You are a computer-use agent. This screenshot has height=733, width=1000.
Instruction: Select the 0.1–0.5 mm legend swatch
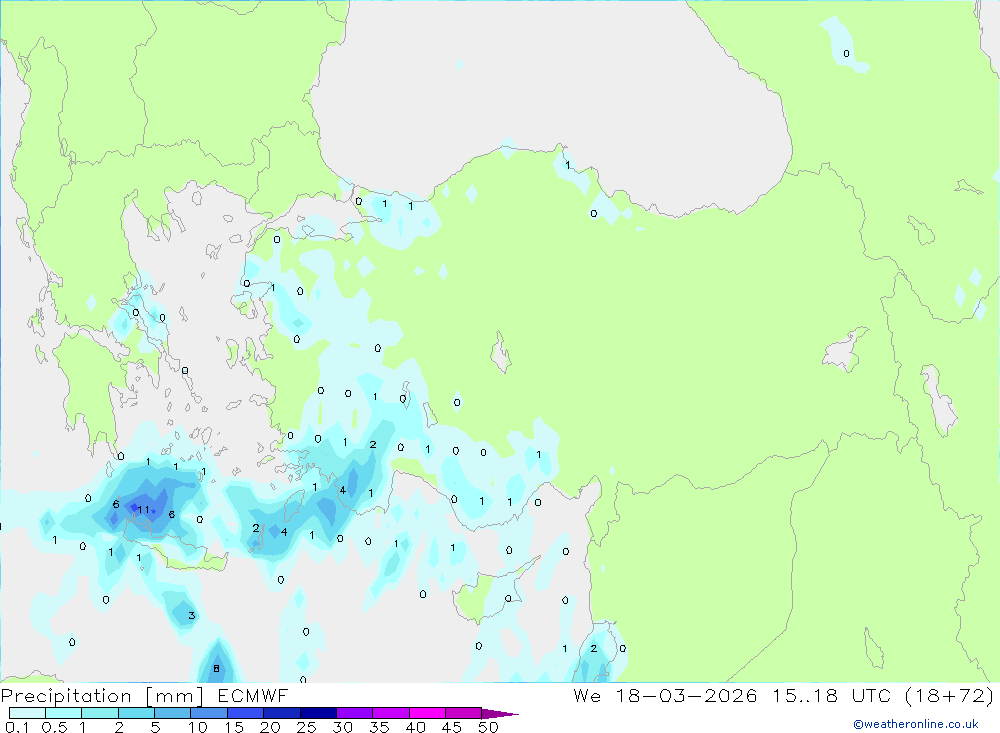pyautogui.click(x=27, y=713)
